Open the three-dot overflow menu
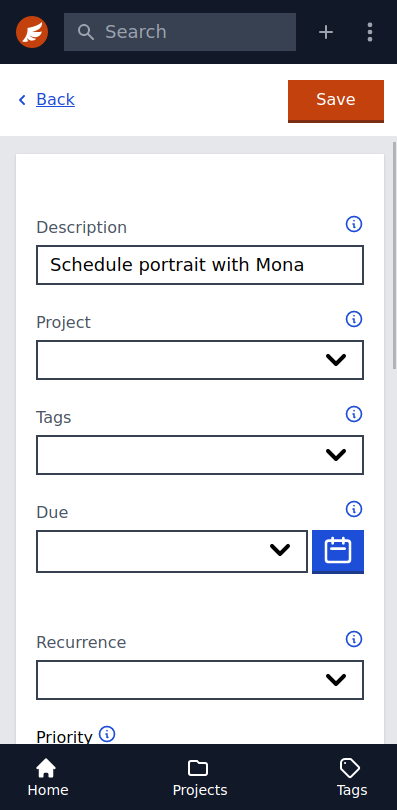The image size is (397, 810). click(x=370, y=32)
